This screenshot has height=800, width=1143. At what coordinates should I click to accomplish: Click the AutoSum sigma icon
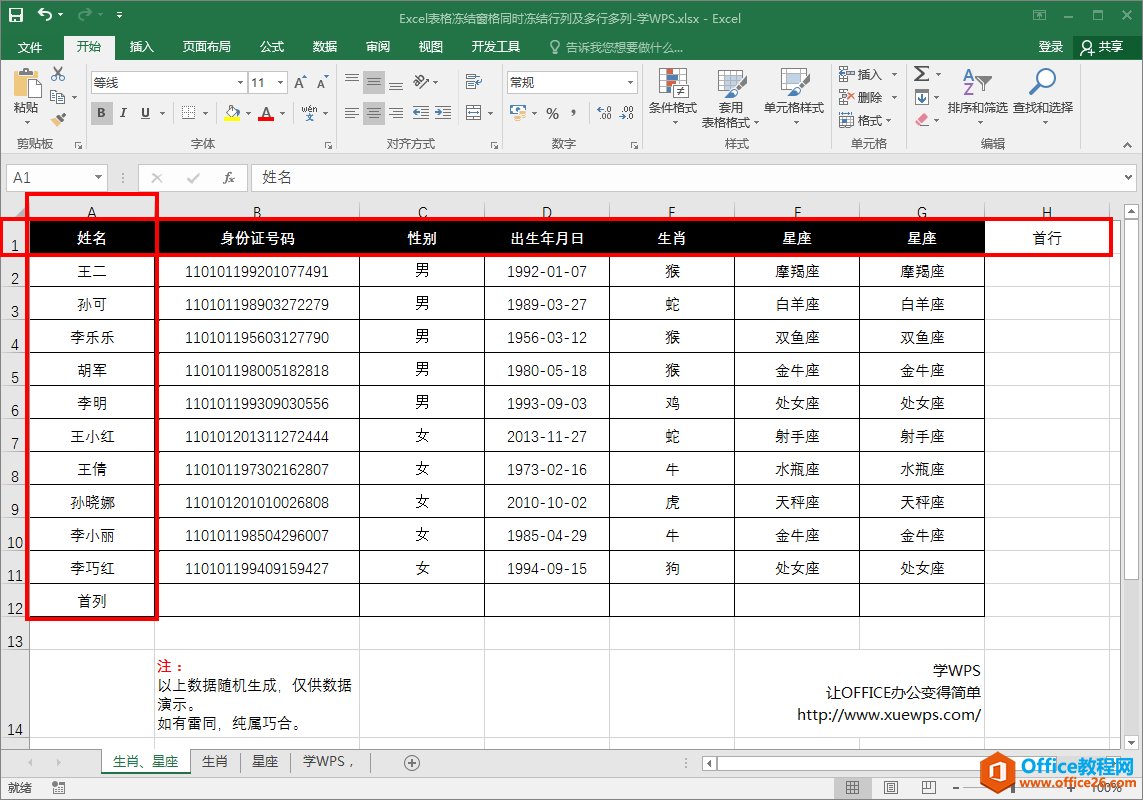pos(921,74)
